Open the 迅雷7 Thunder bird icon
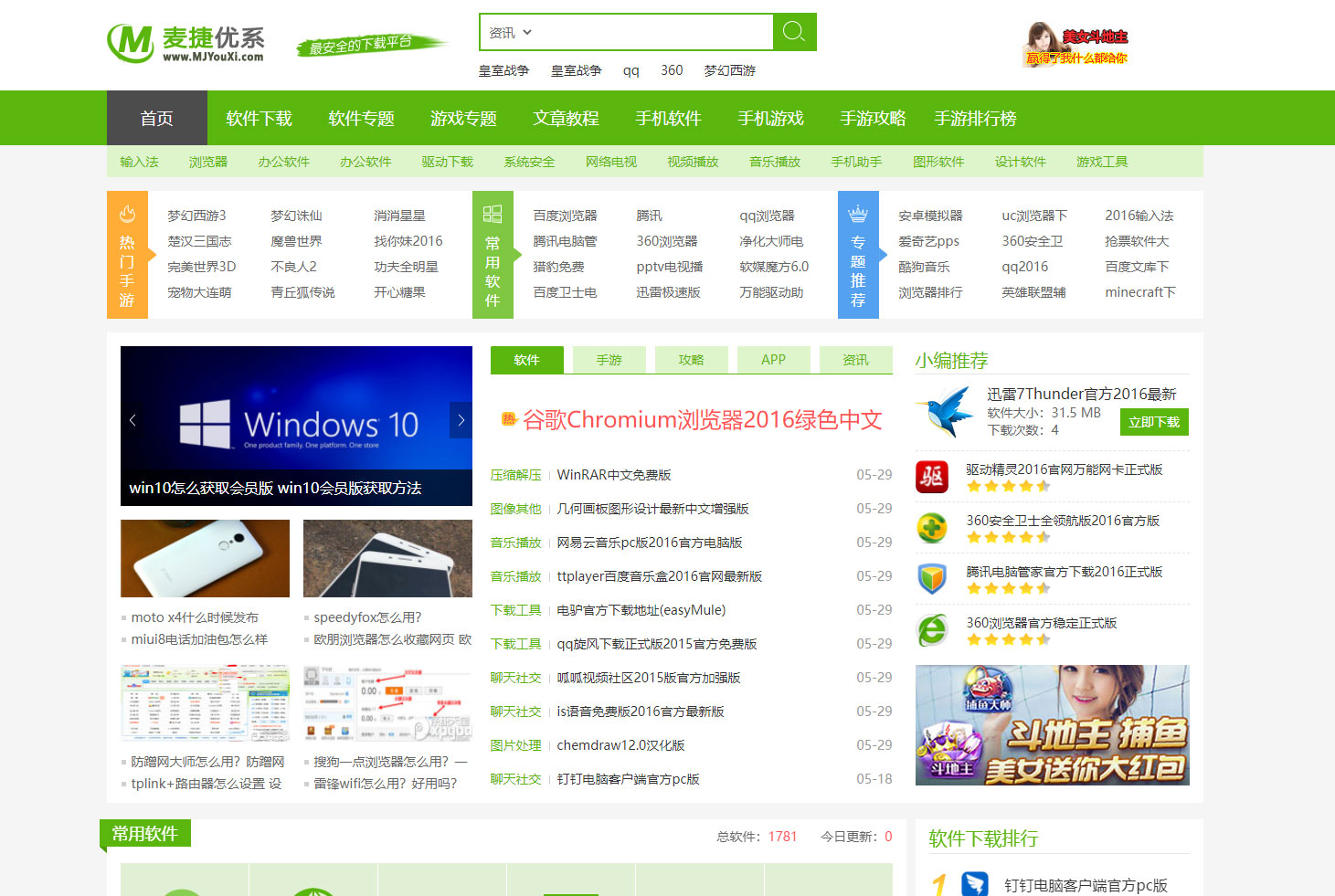The height and width of the screenshot is (896, 1335). click(945, 410)
